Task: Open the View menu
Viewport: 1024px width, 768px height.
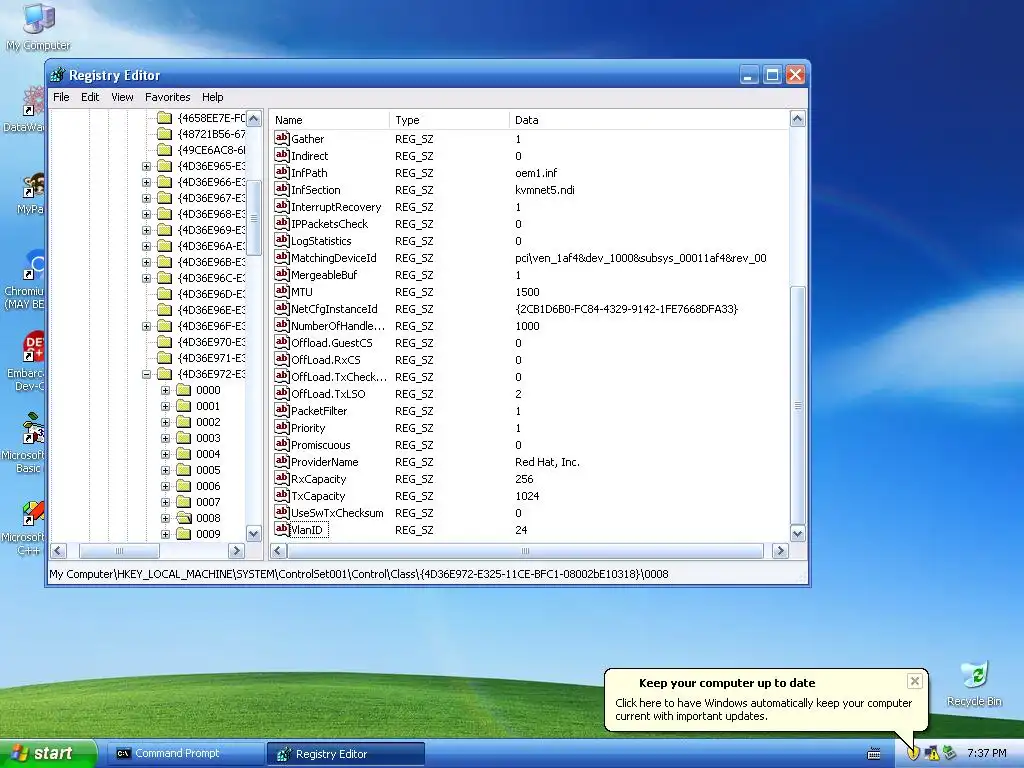Action: [122, 97]
